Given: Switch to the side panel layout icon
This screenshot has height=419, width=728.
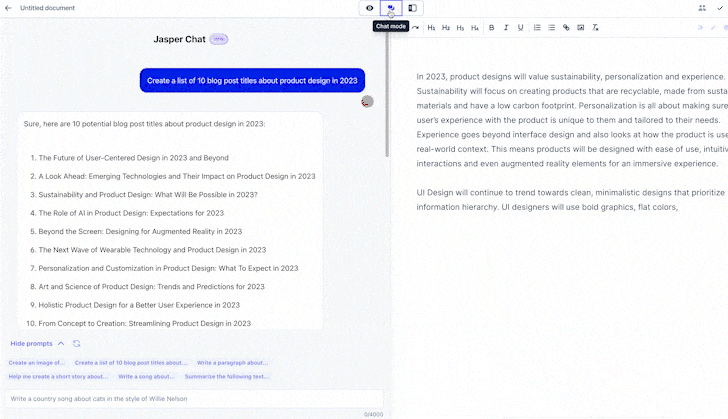Looking at the screenshot, I should click(x=412, y=8).
